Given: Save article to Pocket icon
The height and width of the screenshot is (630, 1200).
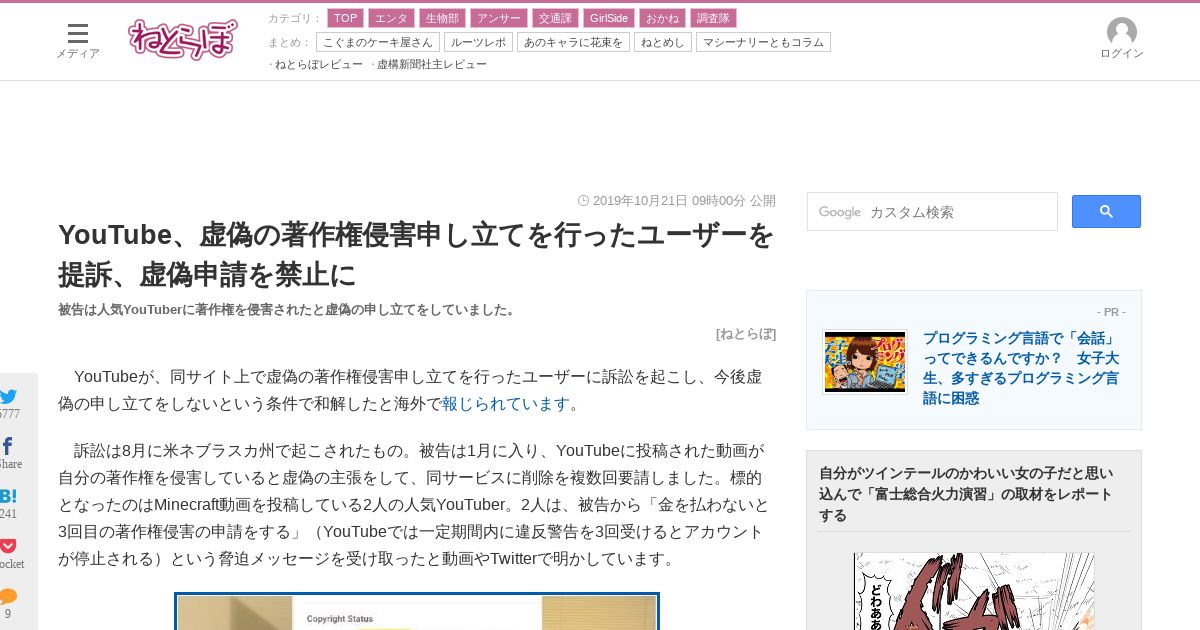Looking at the screenshot, I should click(8, 546).
